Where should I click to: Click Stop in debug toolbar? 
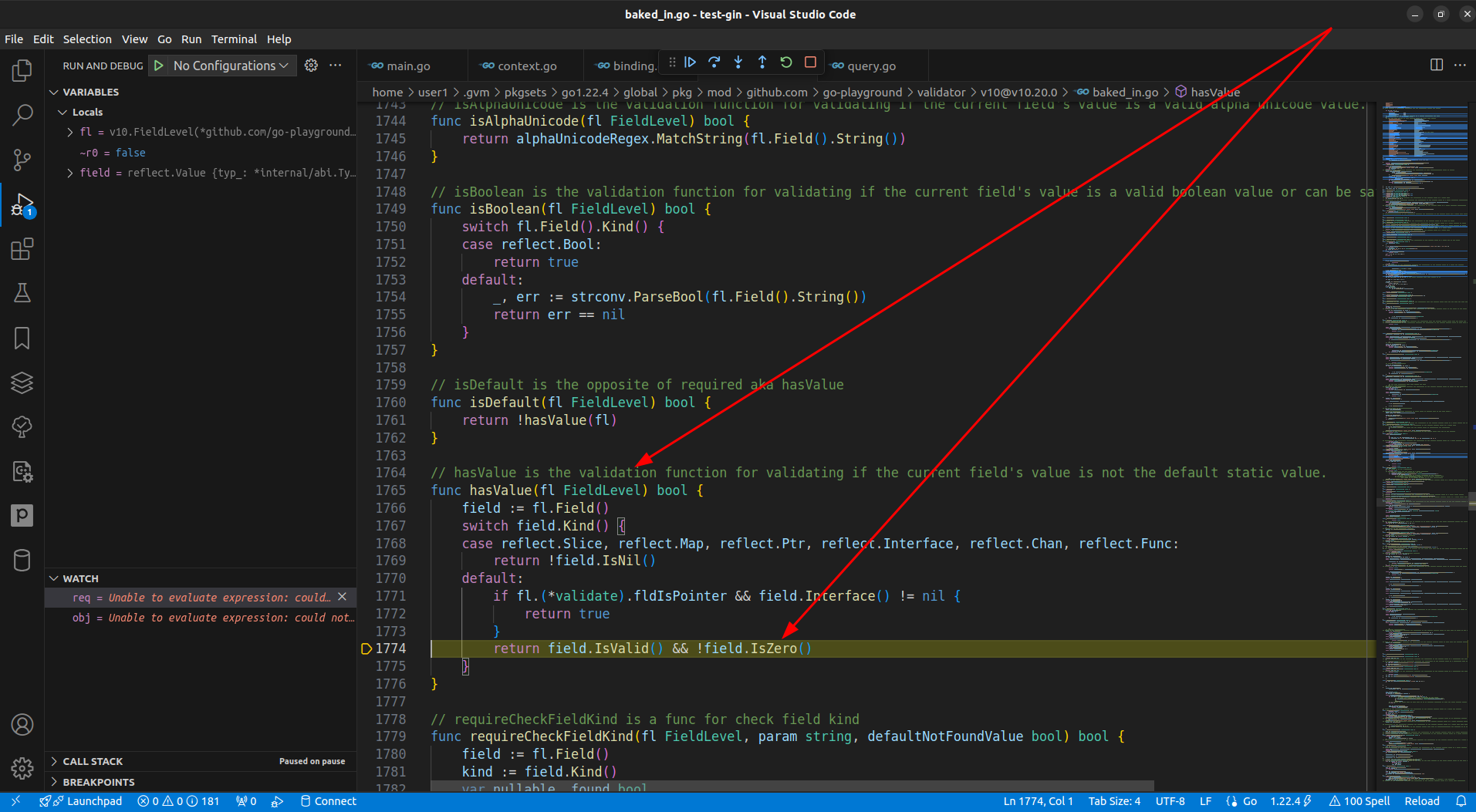810,62
